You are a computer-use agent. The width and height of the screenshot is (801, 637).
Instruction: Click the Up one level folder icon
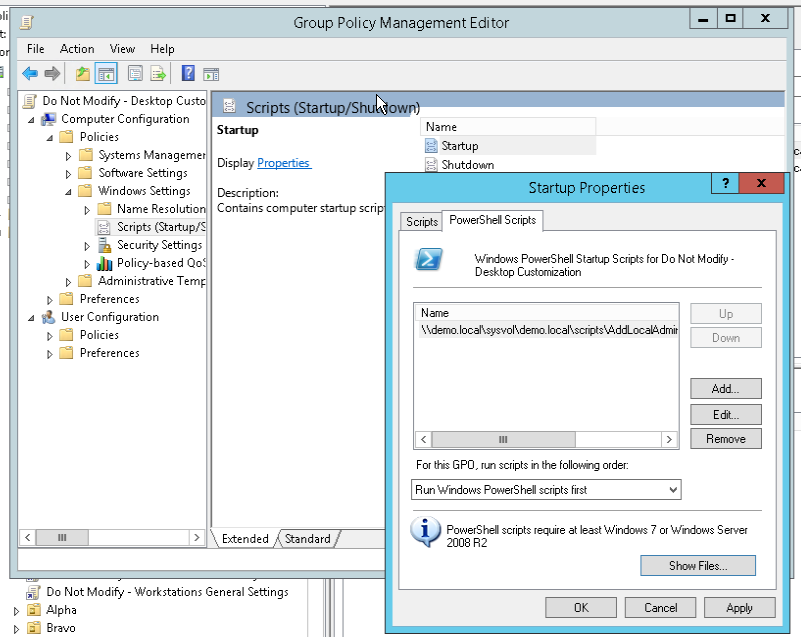tap(82, 74)
